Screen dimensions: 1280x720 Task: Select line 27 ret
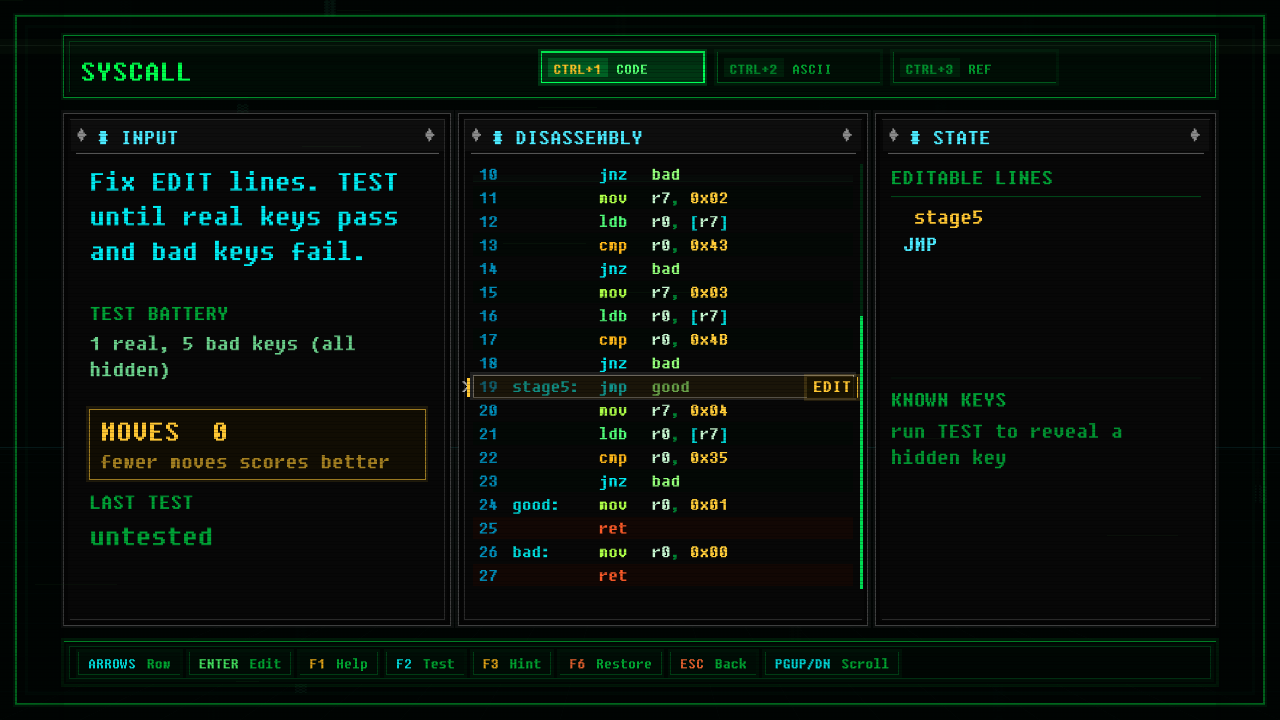tap(664, 576)
